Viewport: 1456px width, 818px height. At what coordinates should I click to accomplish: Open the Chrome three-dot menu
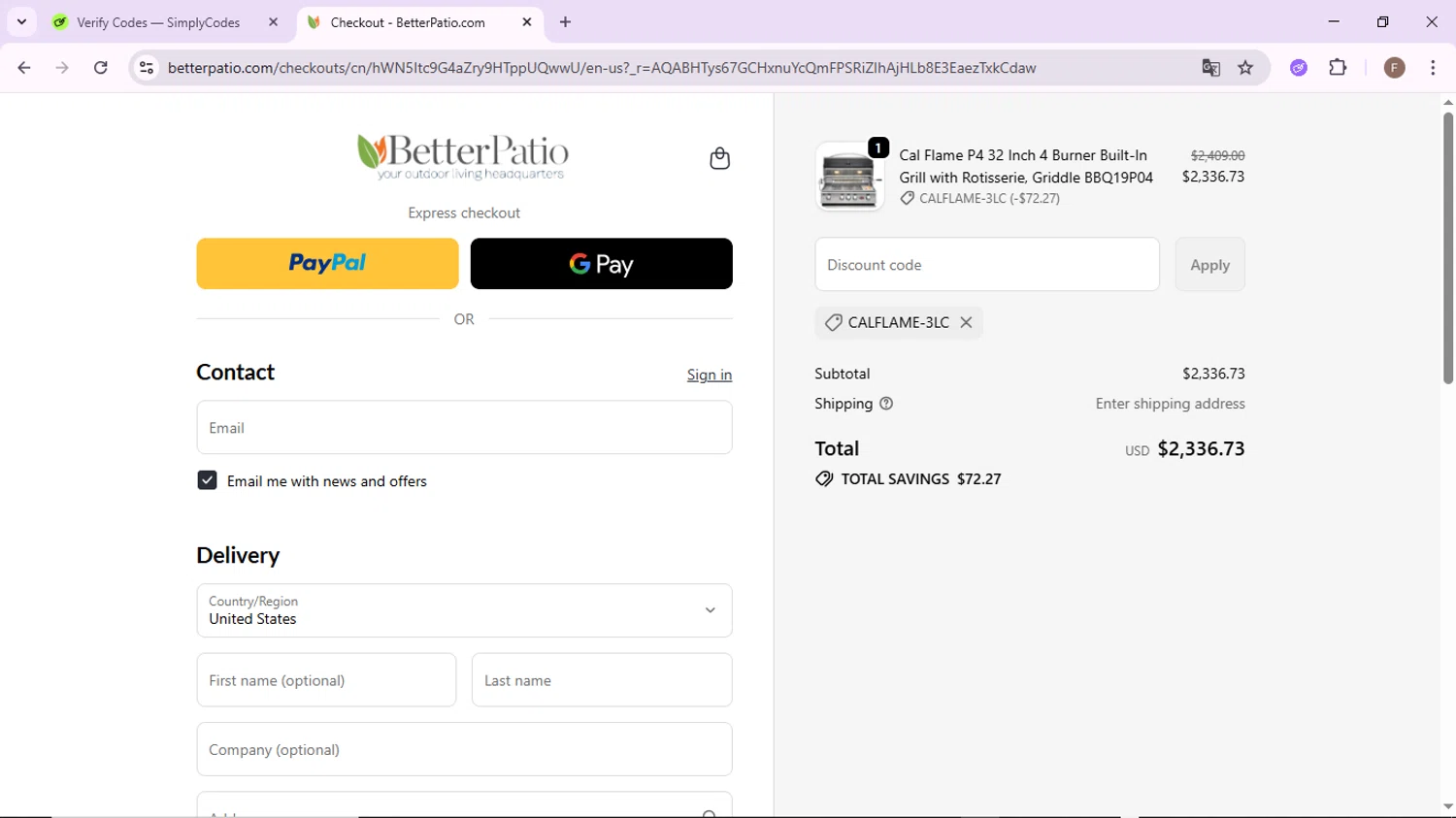click(x=1433, y=68)
